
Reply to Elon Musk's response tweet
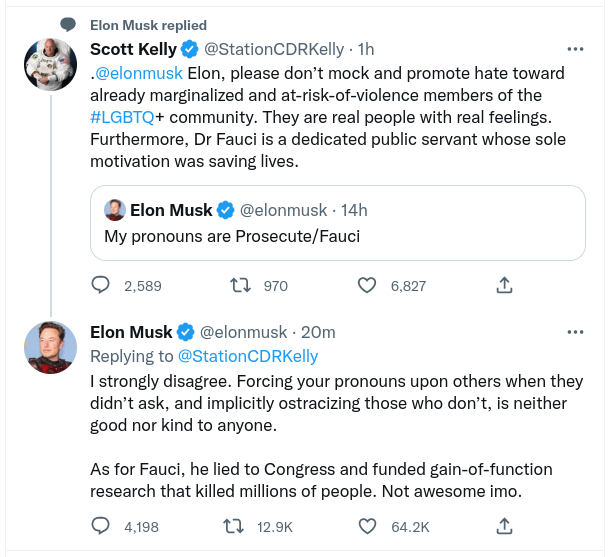click(x=100, y=525)
